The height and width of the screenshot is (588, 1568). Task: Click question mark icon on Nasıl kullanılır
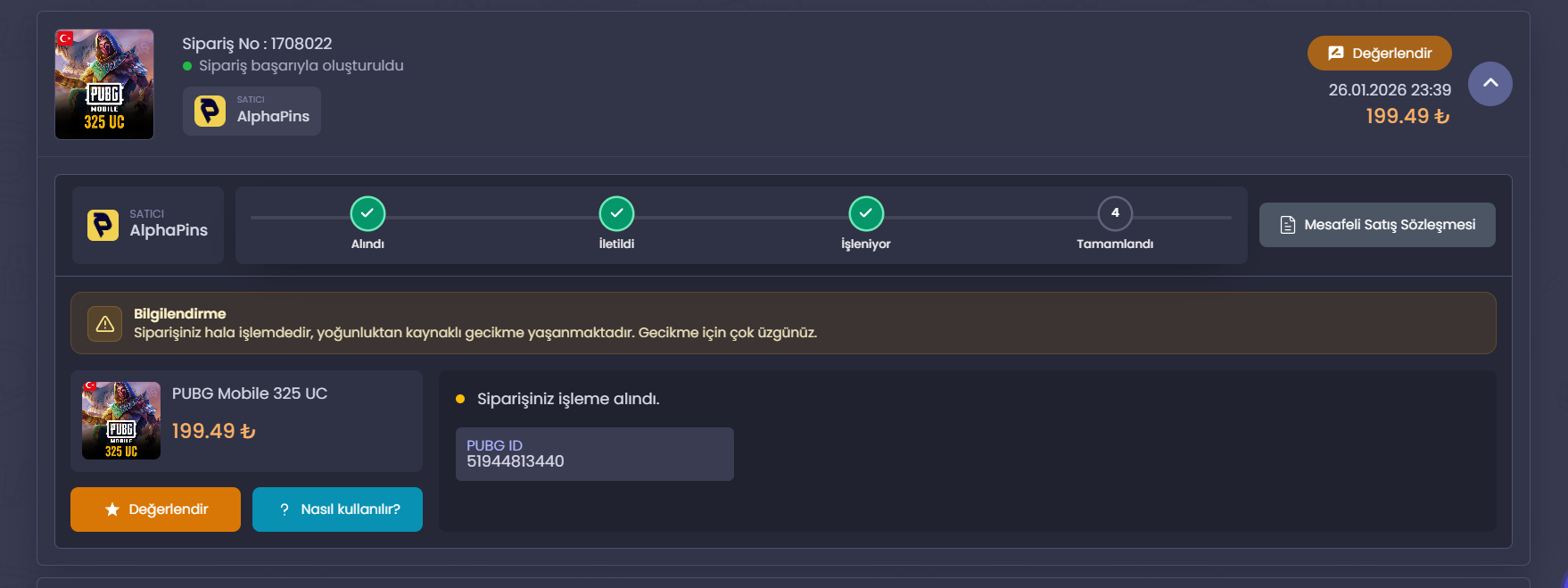coord(285,509)
